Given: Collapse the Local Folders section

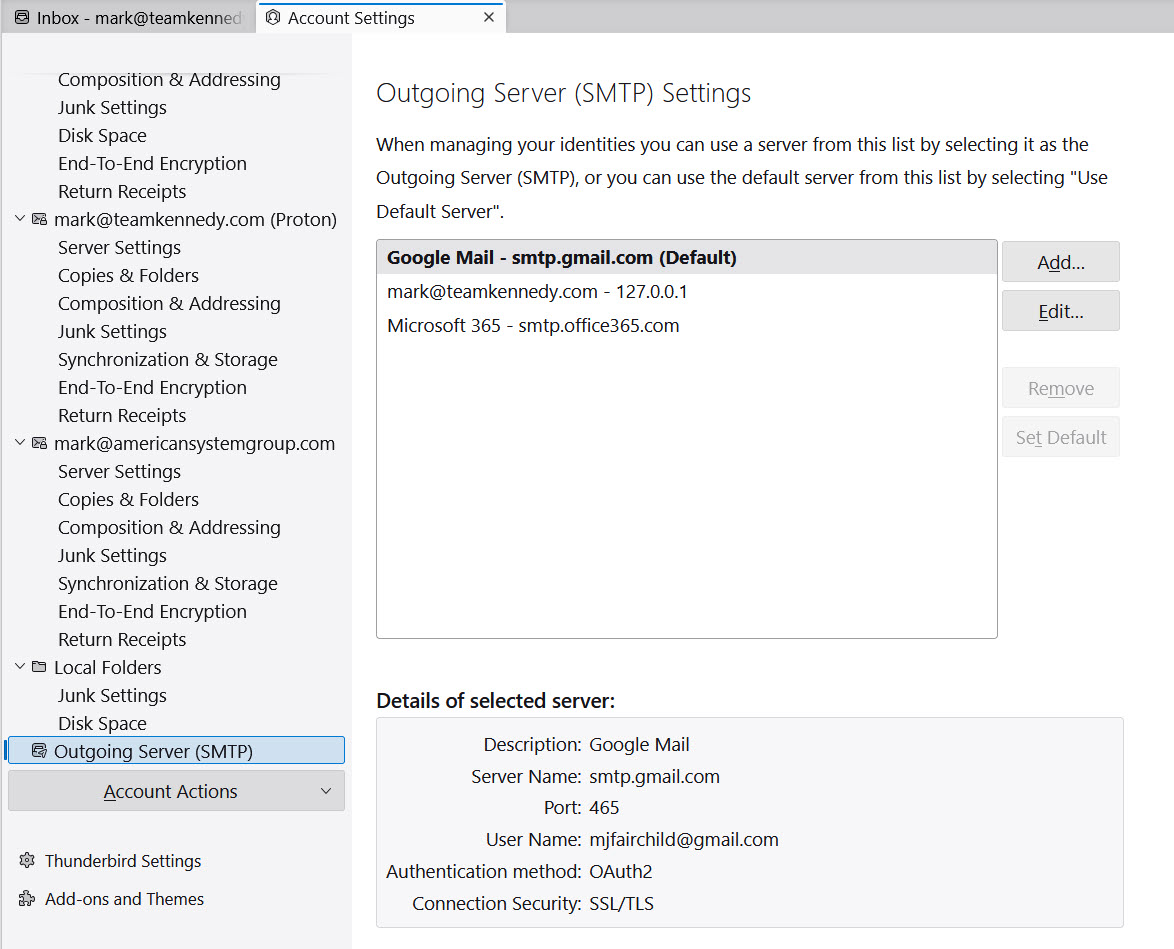Looking at the screenshot, I should tap(20, 667).
